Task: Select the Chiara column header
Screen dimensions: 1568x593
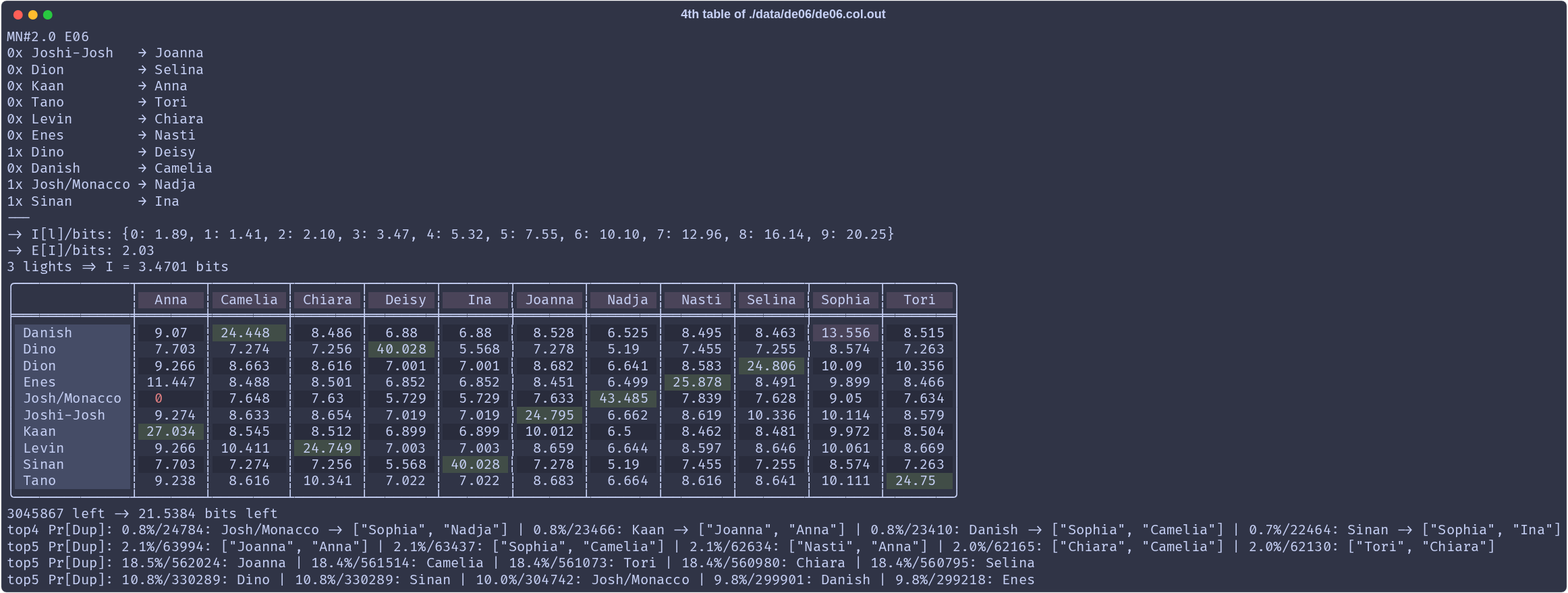Action: [327, 300]
